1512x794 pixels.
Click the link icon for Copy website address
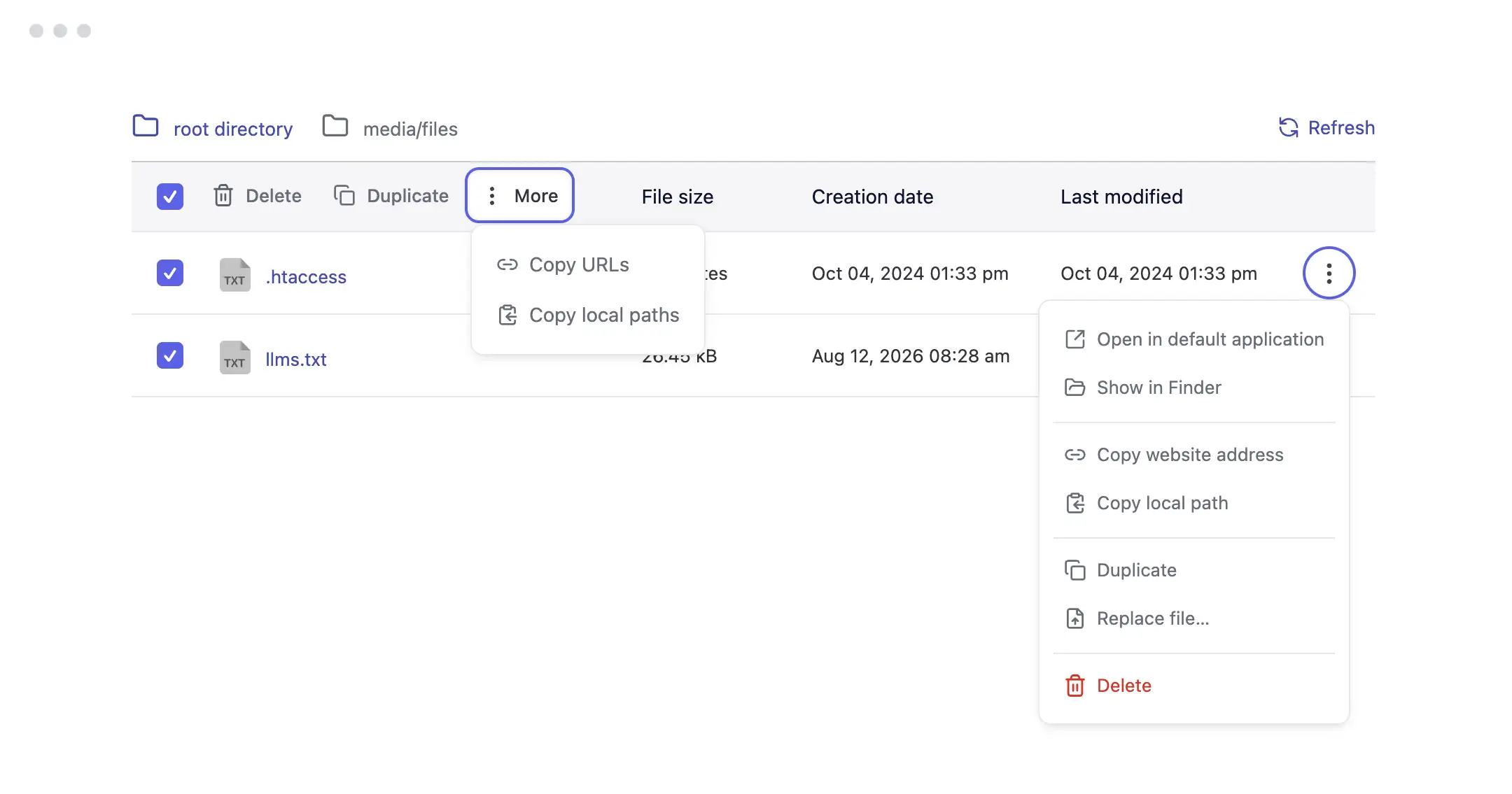[1075, 455]
